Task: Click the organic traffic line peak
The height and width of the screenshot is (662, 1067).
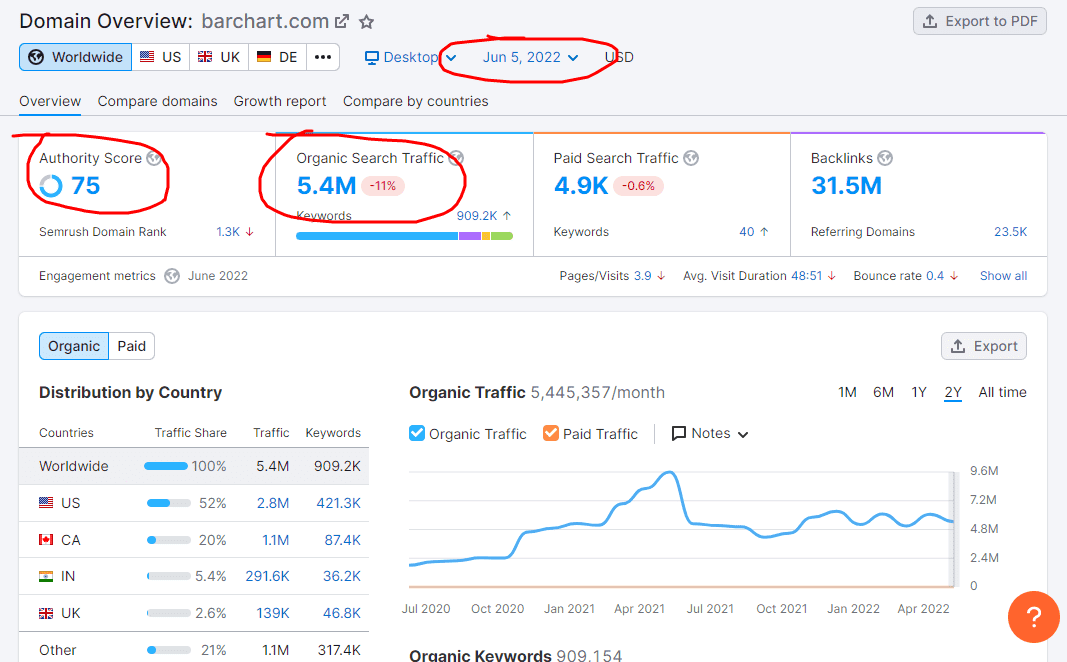Action: click(x=670, y=472)
